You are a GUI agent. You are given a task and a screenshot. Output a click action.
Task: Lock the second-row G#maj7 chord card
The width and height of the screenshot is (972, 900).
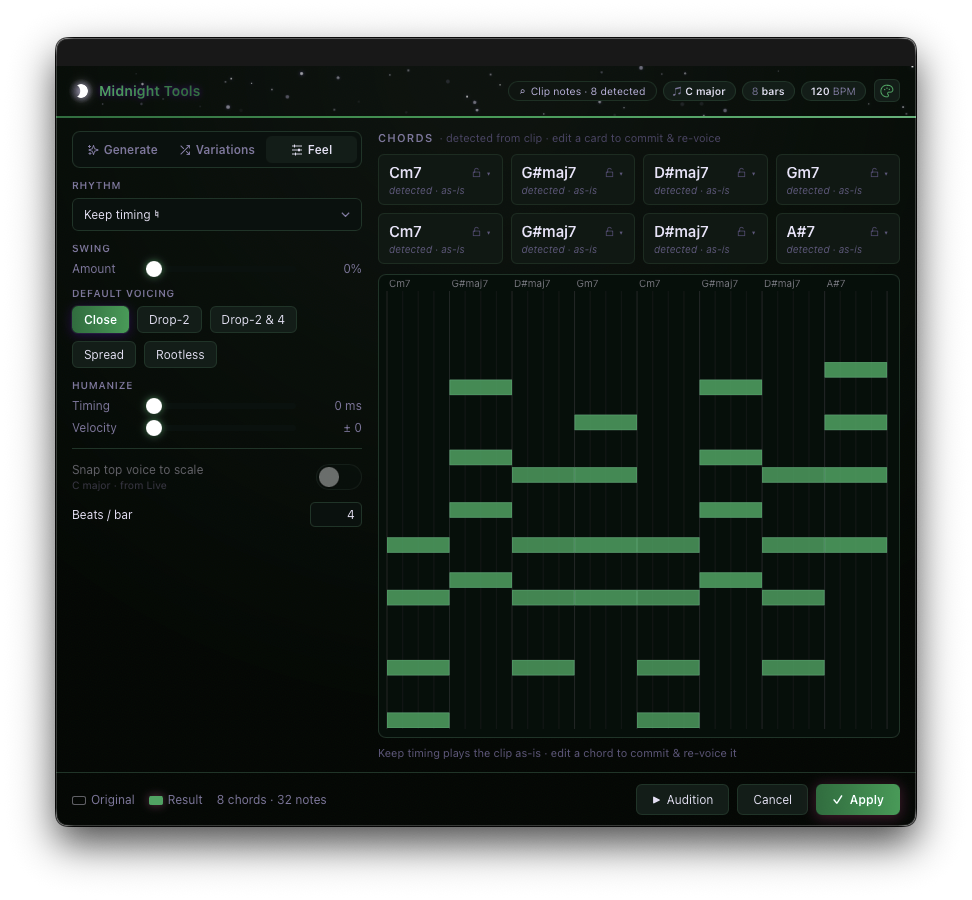point(609,232)
